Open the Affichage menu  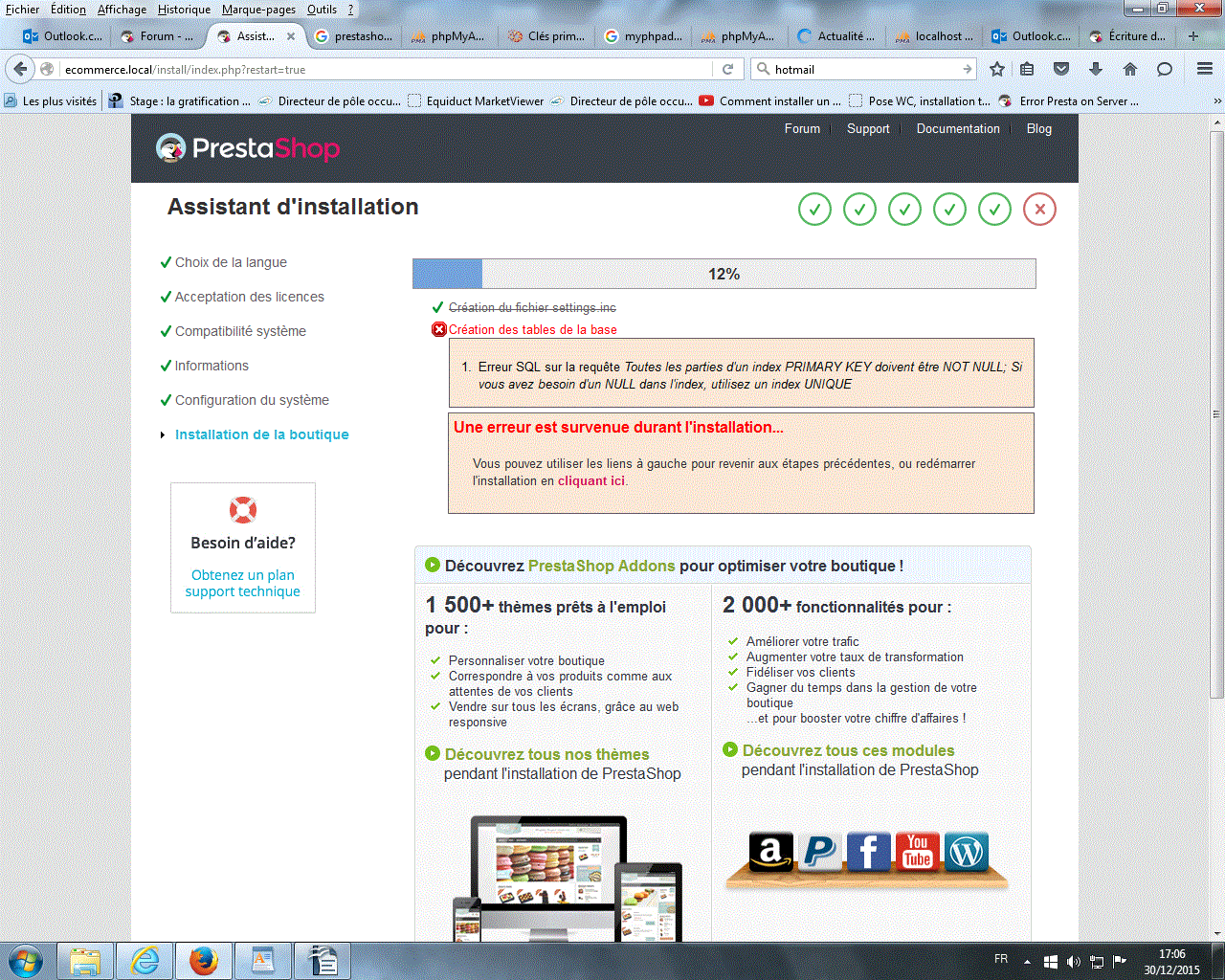tap(122, 10)
